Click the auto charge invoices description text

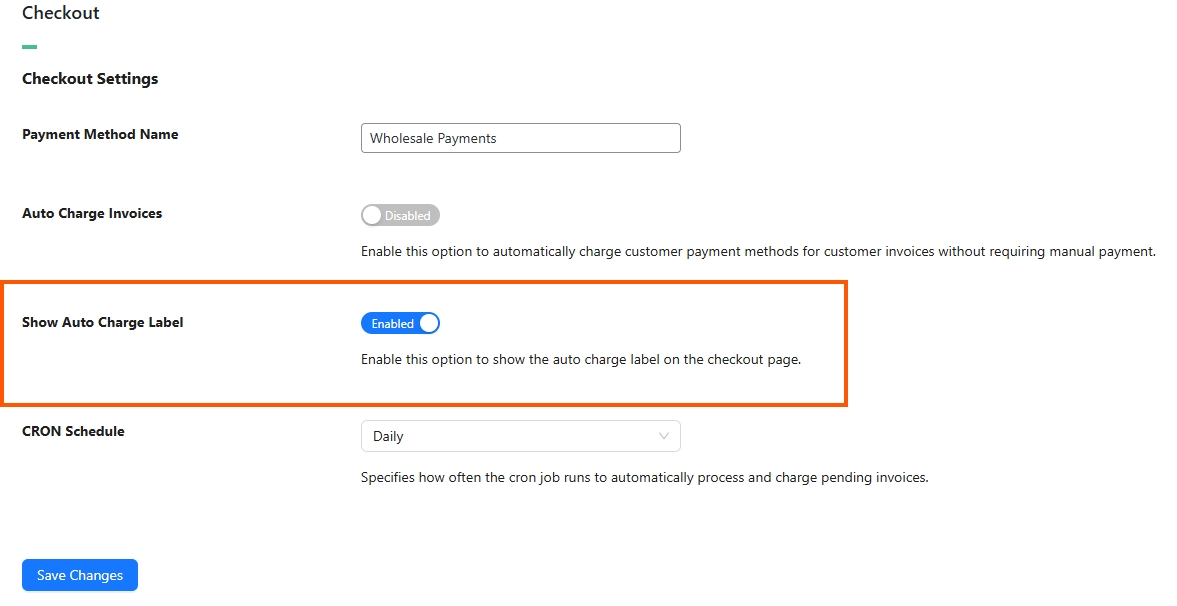(x=758, y=252)
